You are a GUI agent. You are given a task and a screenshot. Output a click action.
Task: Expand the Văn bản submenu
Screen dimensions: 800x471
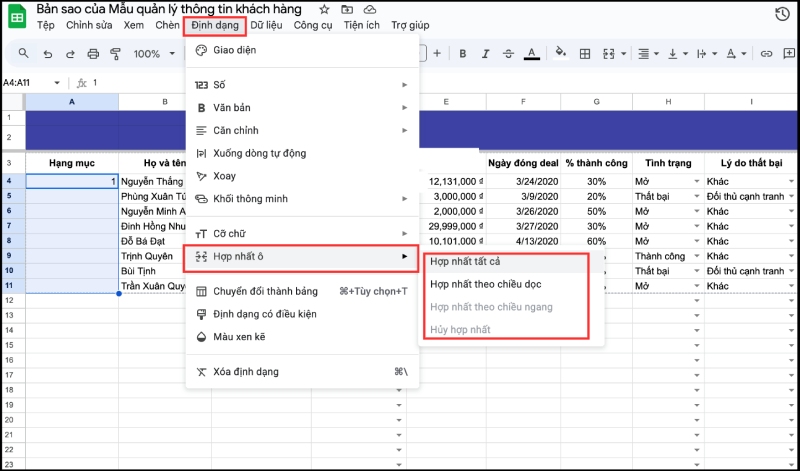[302, 108]
